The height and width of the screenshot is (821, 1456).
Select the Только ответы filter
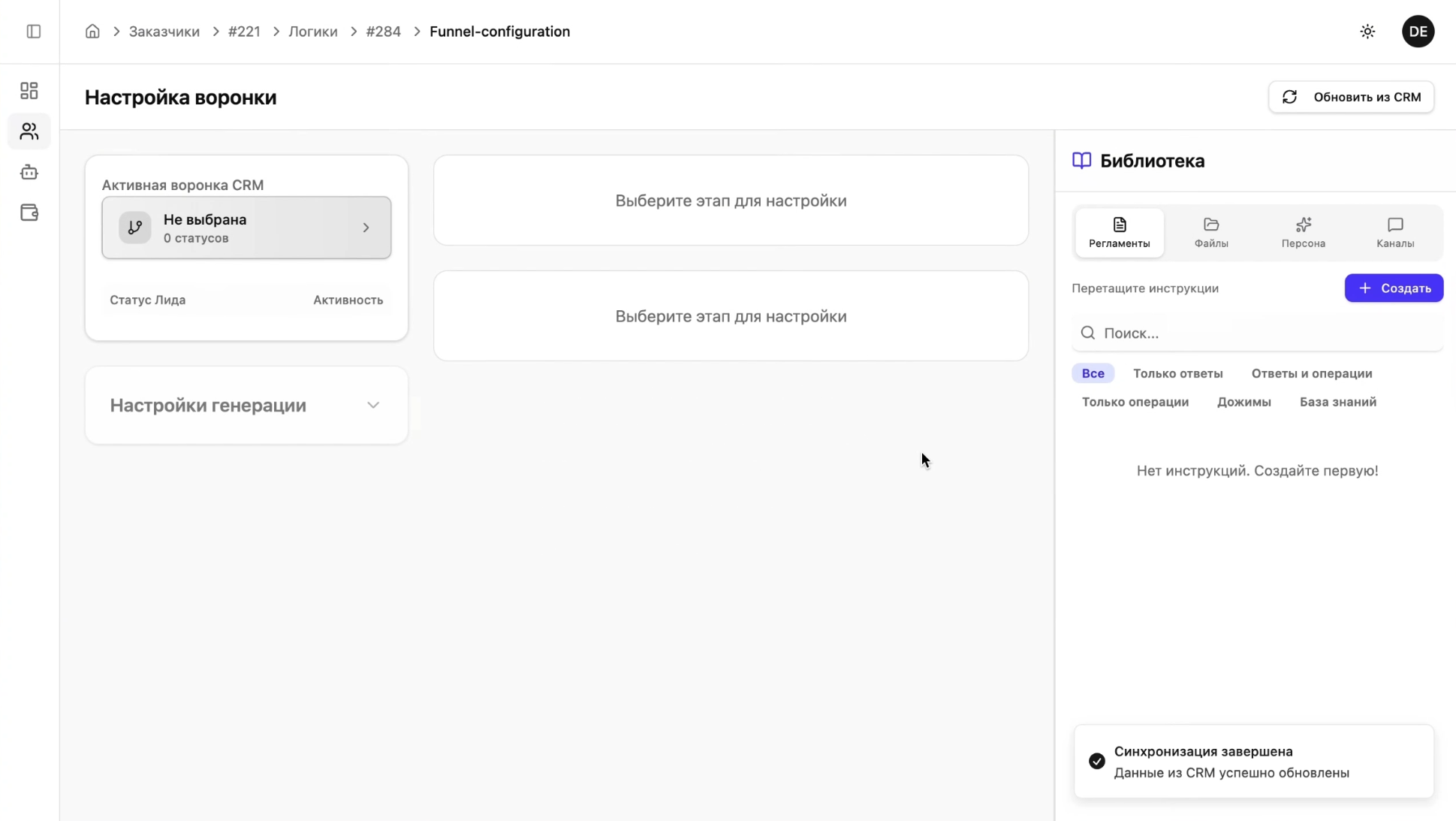pos(1177,373)
